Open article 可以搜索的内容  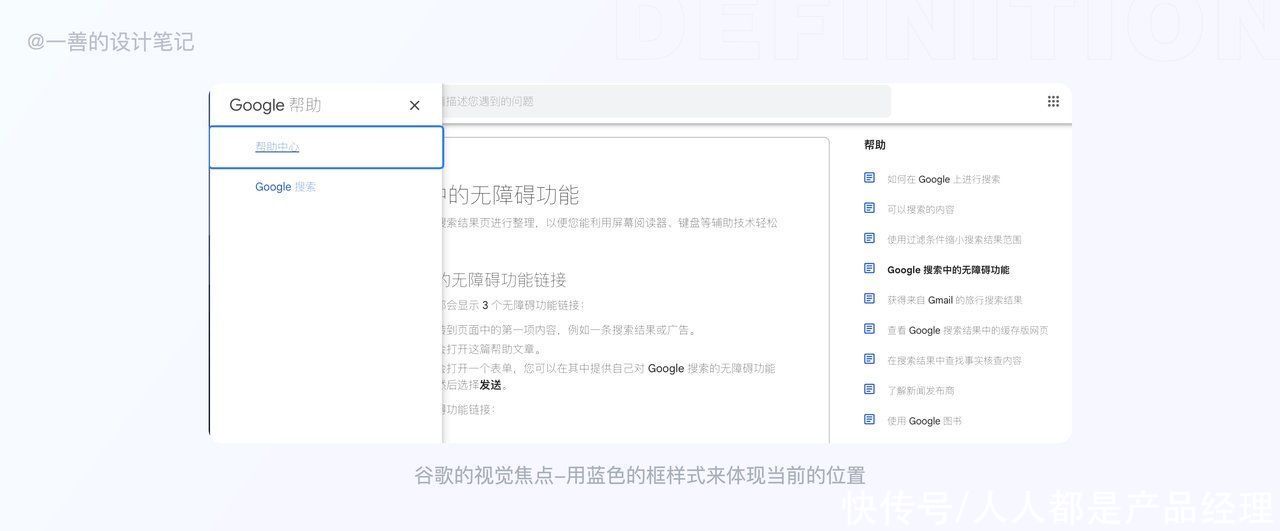(921, 209)
